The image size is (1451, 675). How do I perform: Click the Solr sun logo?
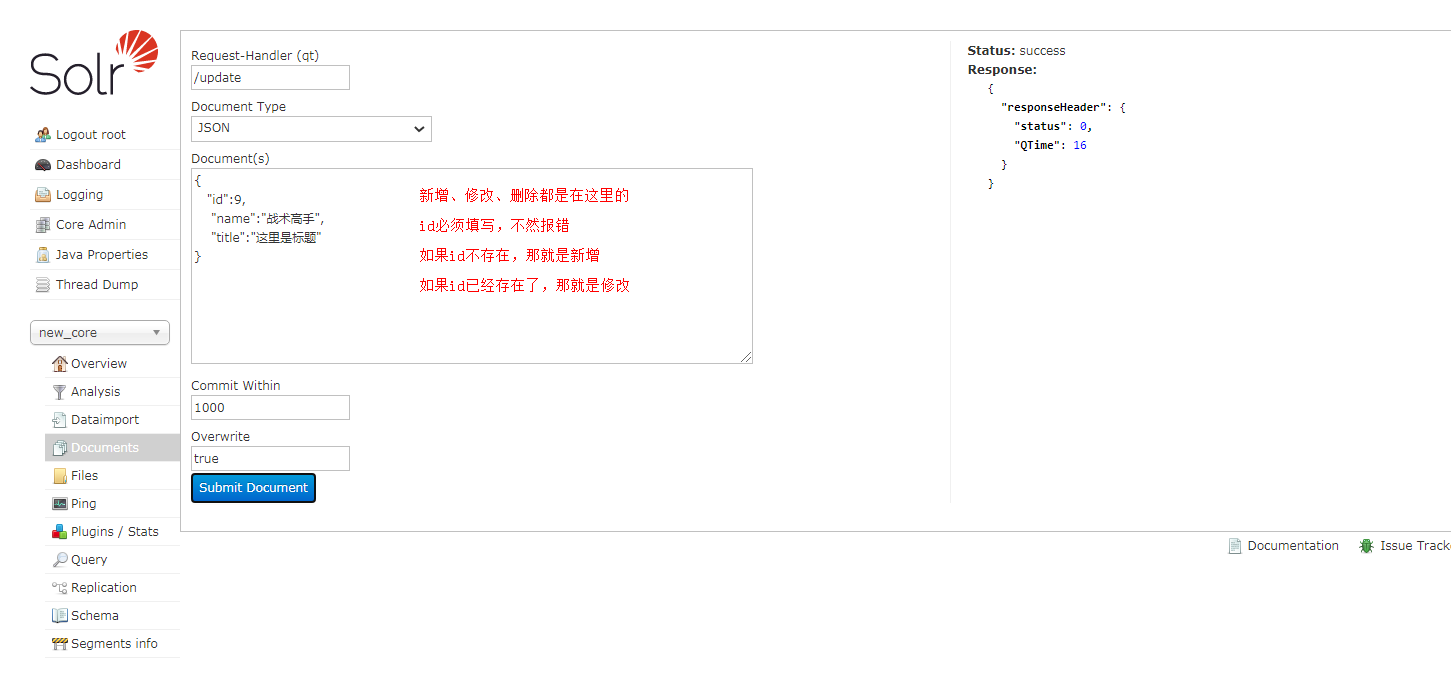click(138, 51)
